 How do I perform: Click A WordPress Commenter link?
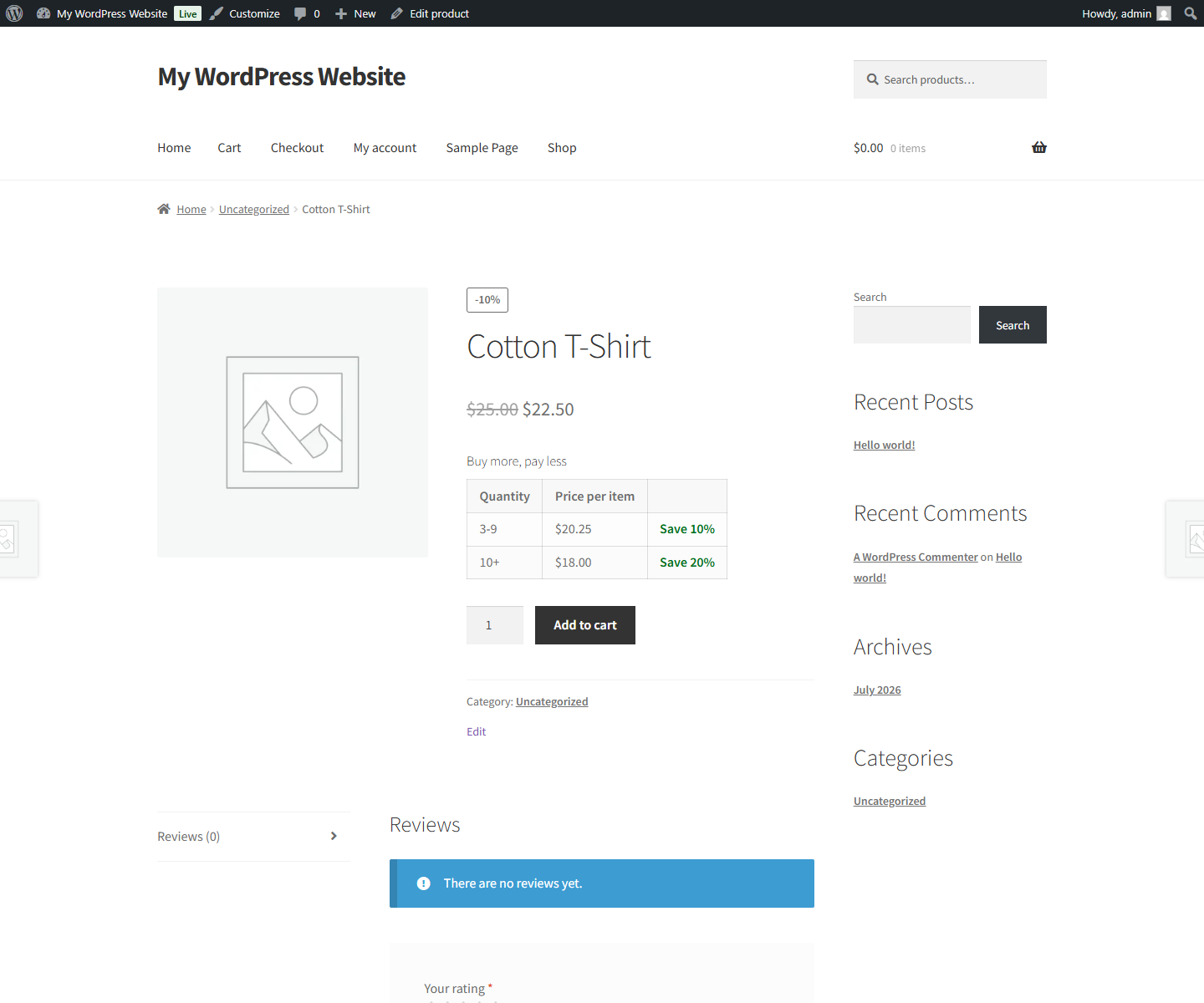tap(916, 558)
